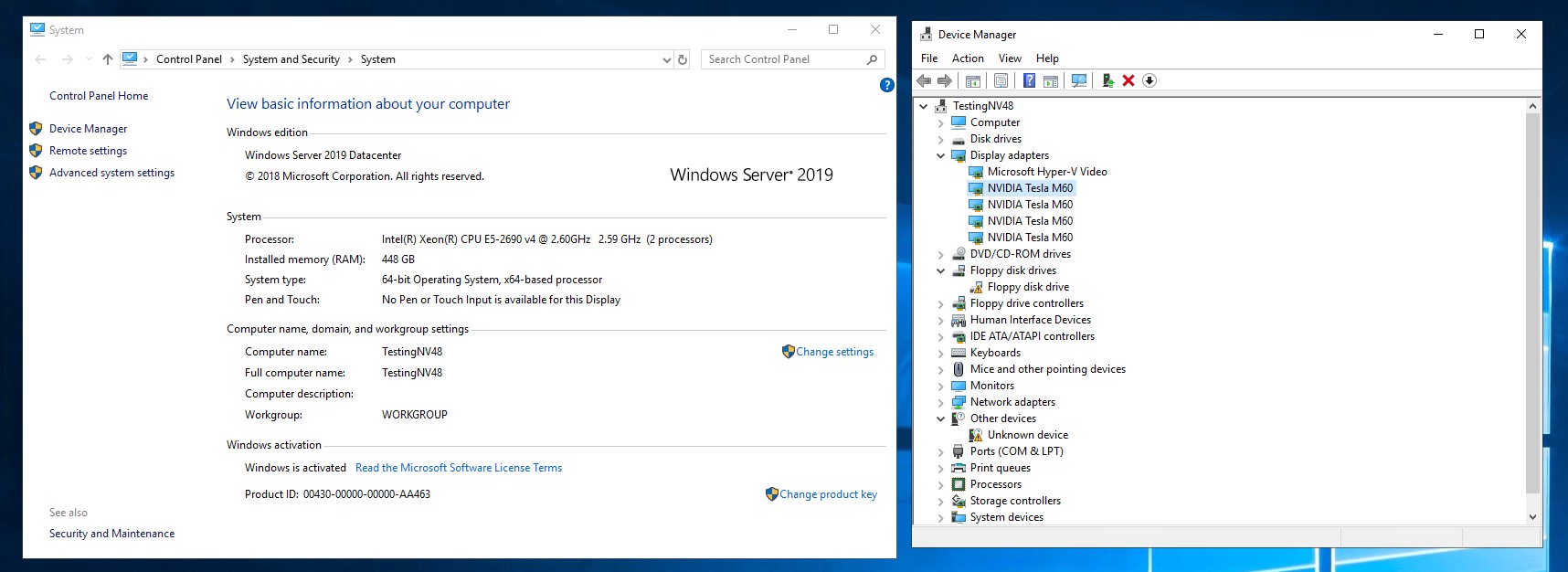
Task: Open the File menu in Device Manager
Action: click(929, 58)
